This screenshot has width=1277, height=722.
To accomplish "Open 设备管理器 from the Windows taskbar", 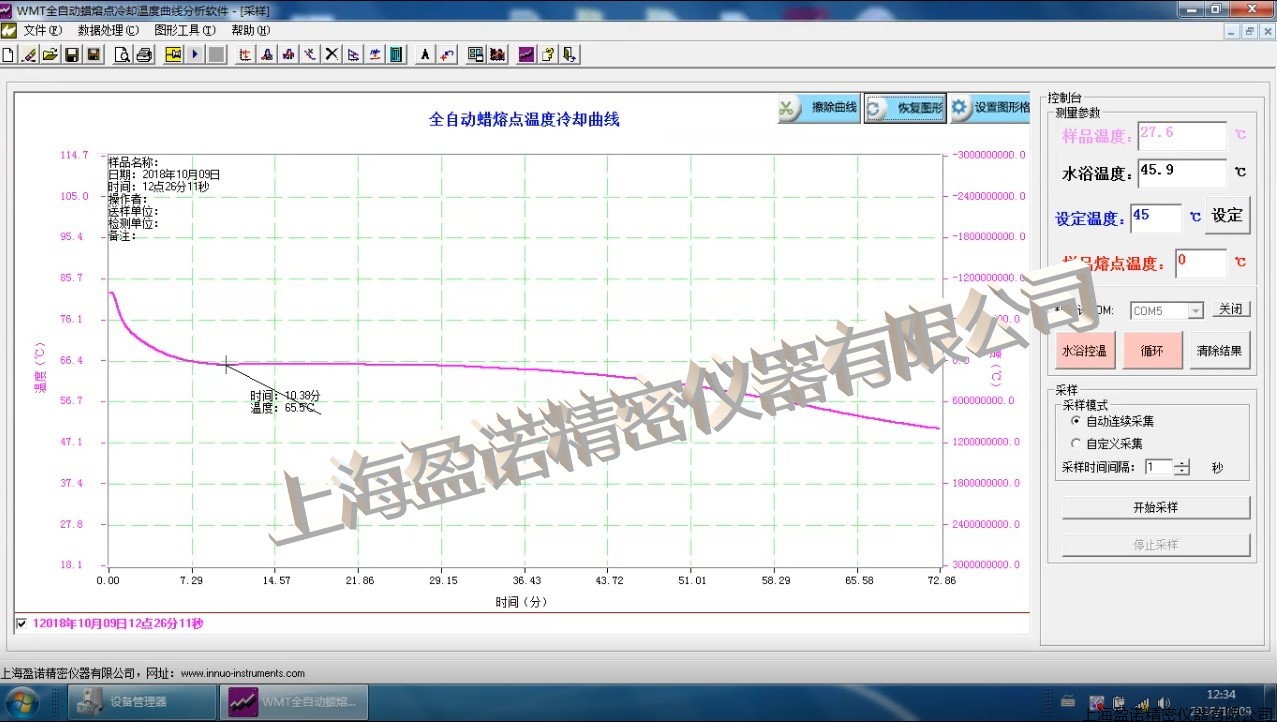I will tap(141, 702).
